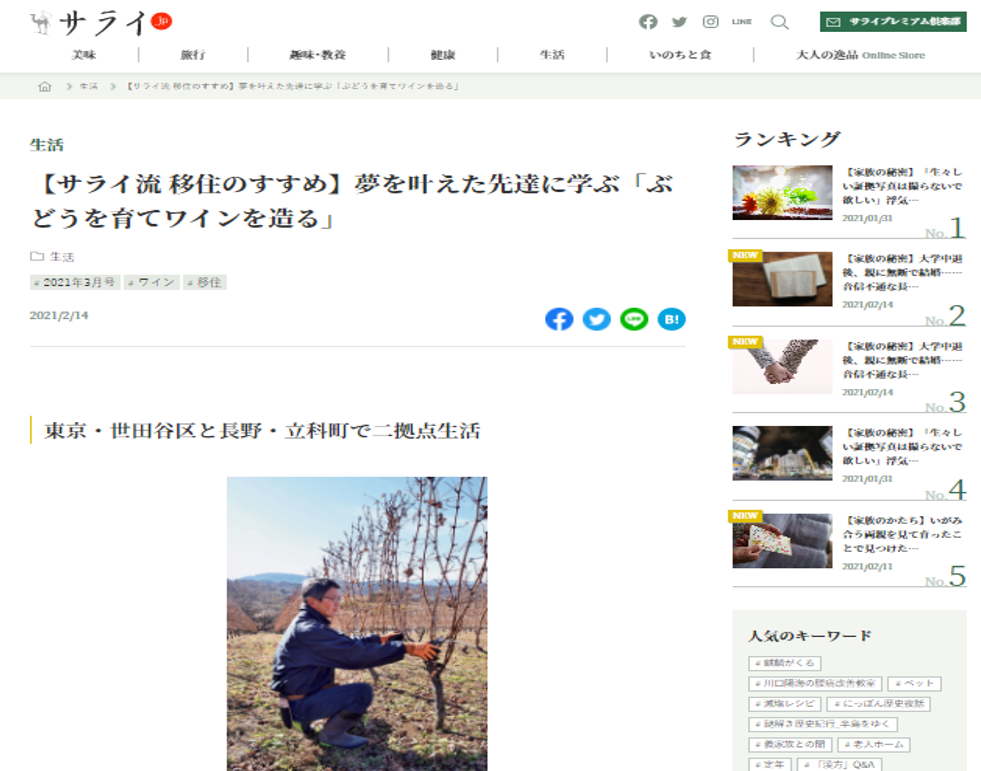The height and width of the screenshot is (771, 981).
Task: Open the Facebook icon in the header
Action: 648,22
